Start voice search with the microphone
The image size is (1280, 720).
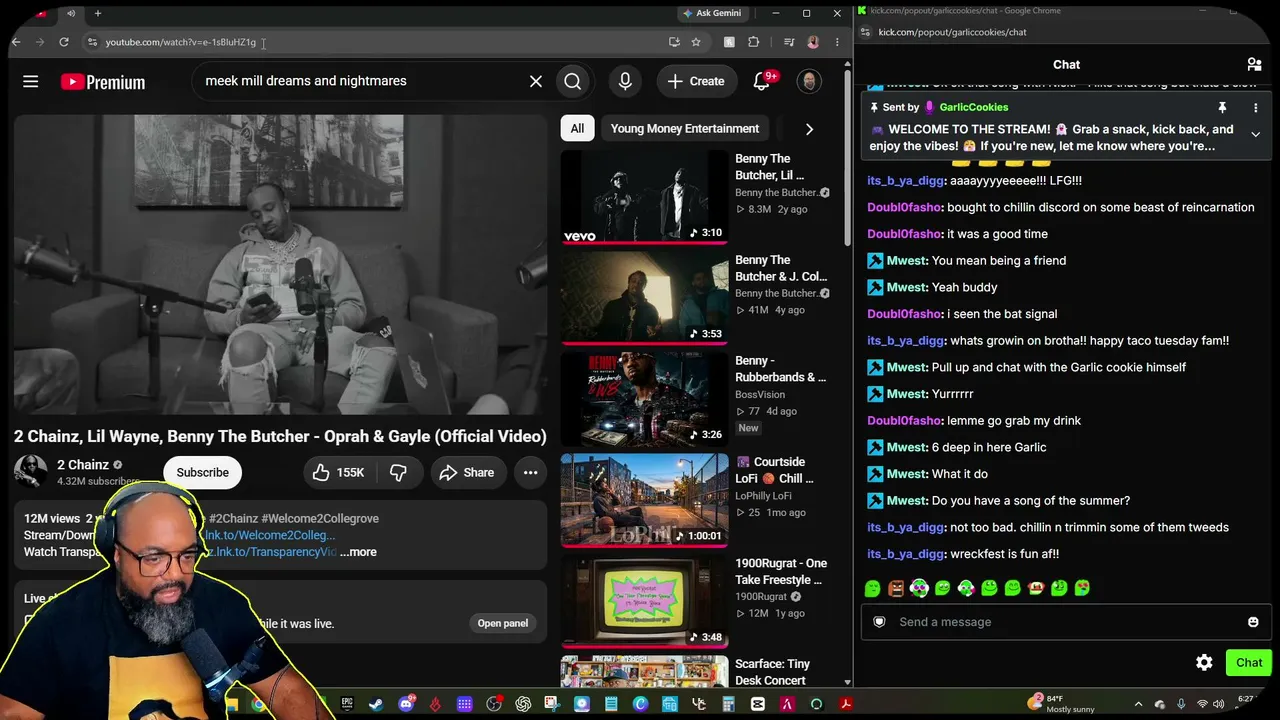[x=625, y=82]
